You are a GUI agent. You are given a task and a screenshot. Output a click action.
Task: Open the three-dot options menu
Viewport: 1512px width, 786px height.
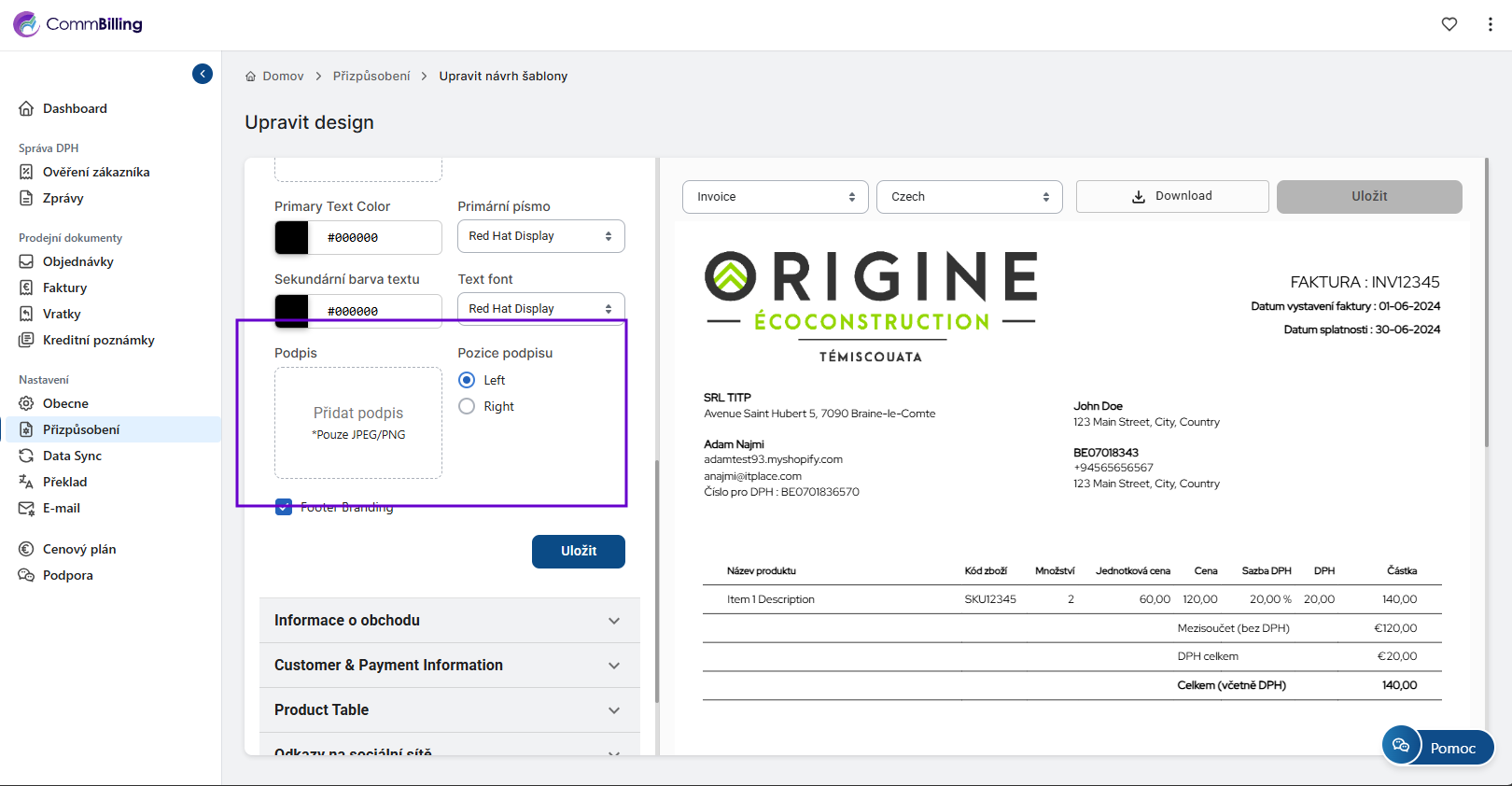click(1490, 24)
